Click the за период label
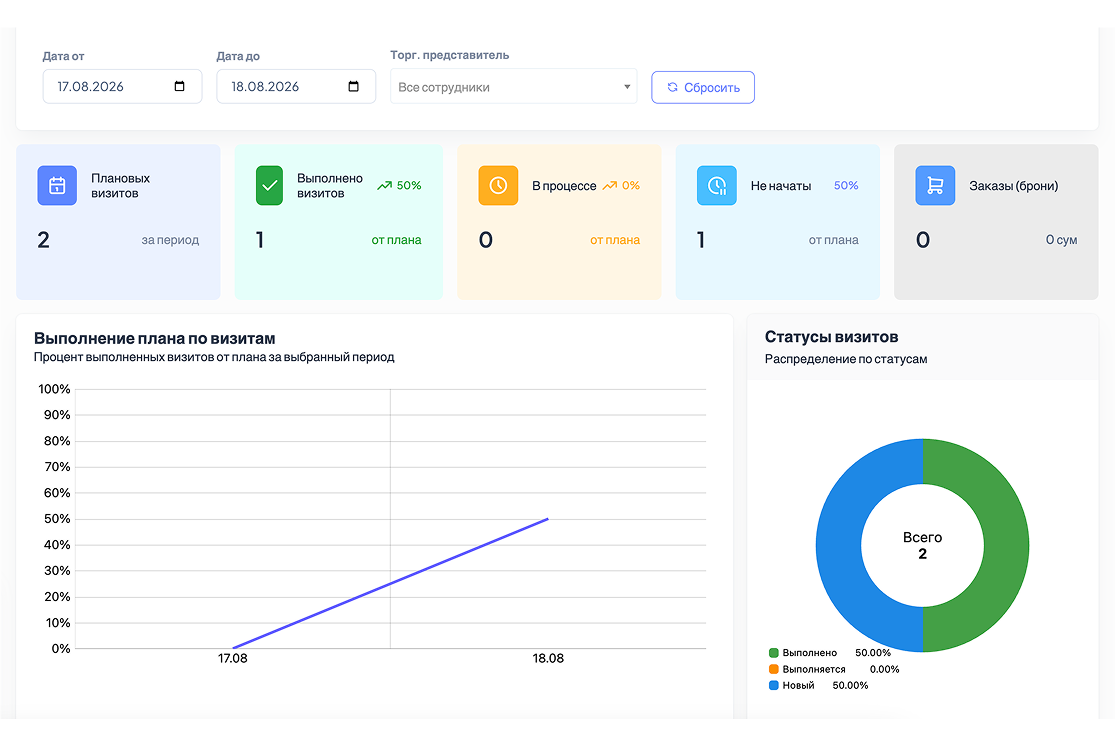 click(x=170, y=240)
